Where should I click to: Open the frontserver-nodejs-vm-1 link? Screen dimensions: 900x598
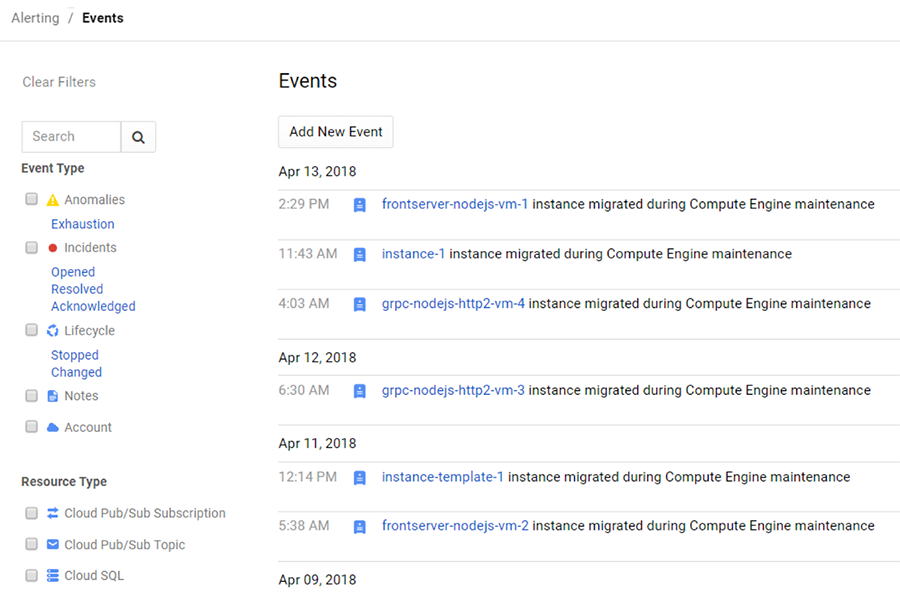click(x=455, y=204)
